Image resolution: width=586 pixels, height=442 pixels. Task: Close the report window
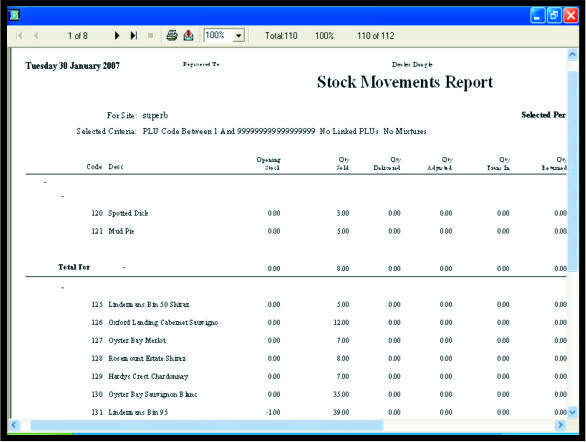(571, 16)
